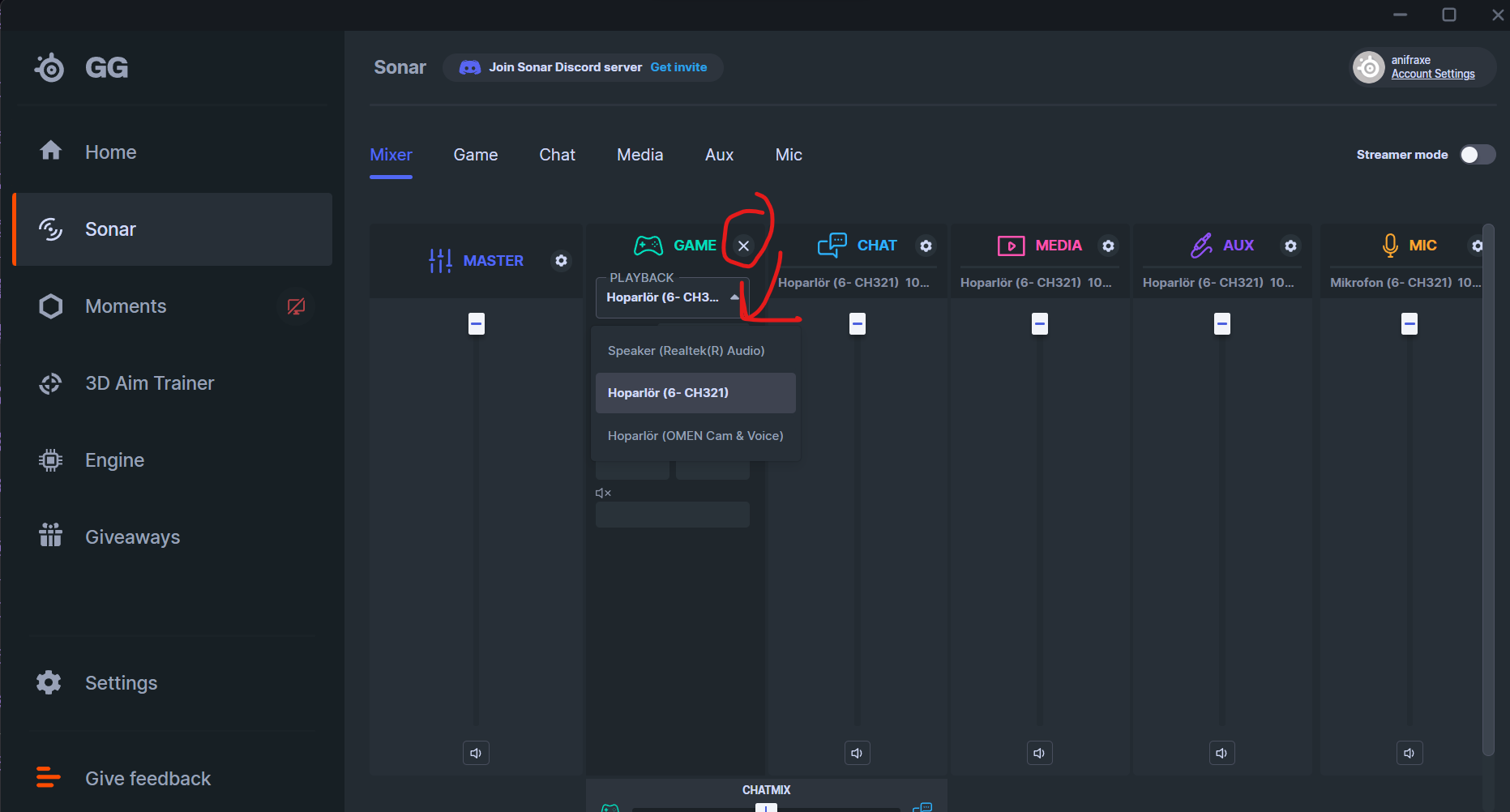Click the anifraxe account avatar
The height and width of the screenshot is (812, 1510).
coord(1369,67)
